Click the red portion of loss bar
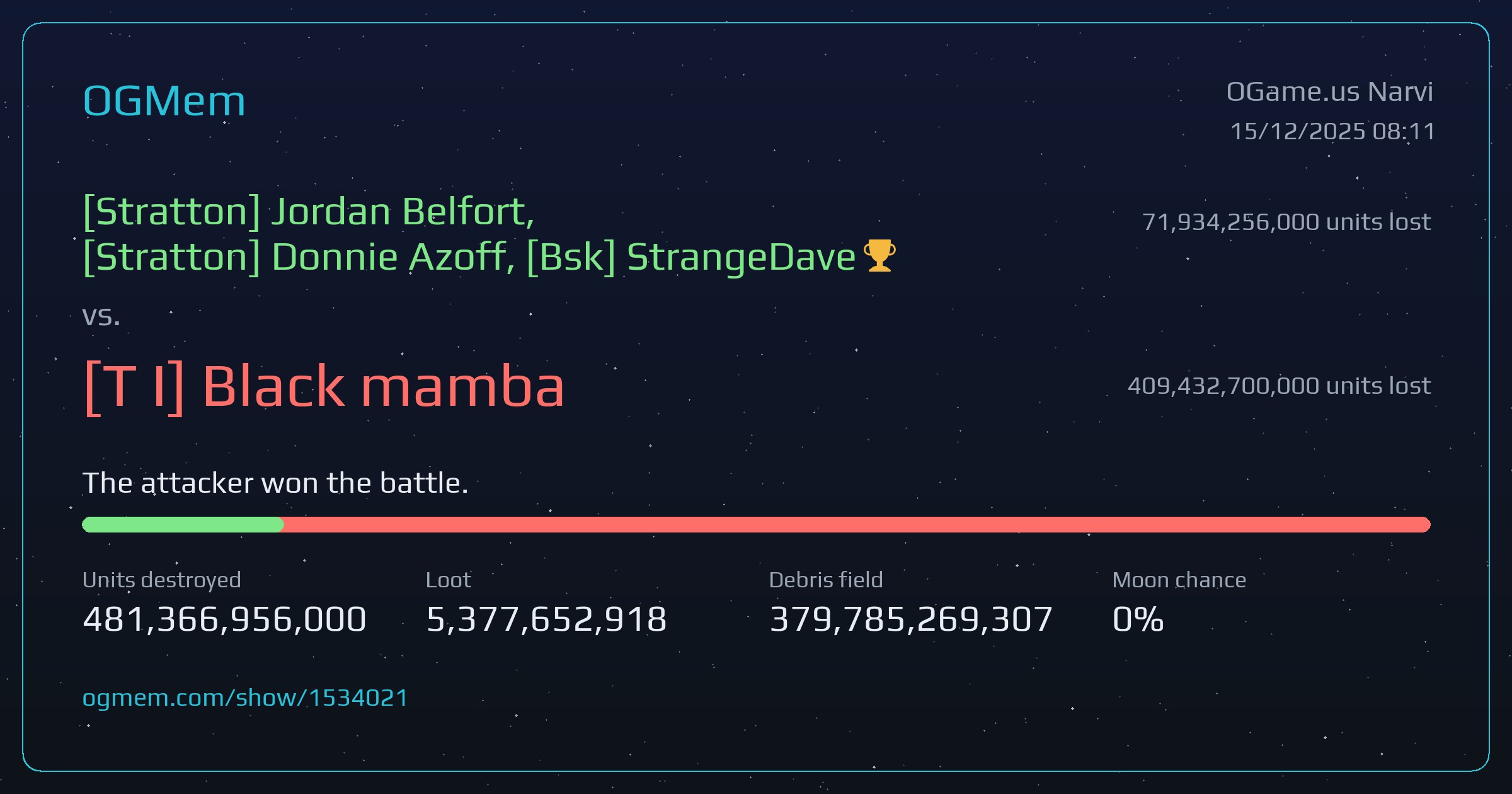The height and width of the screenshot is (794, 1512). click(x=857, y=524)
